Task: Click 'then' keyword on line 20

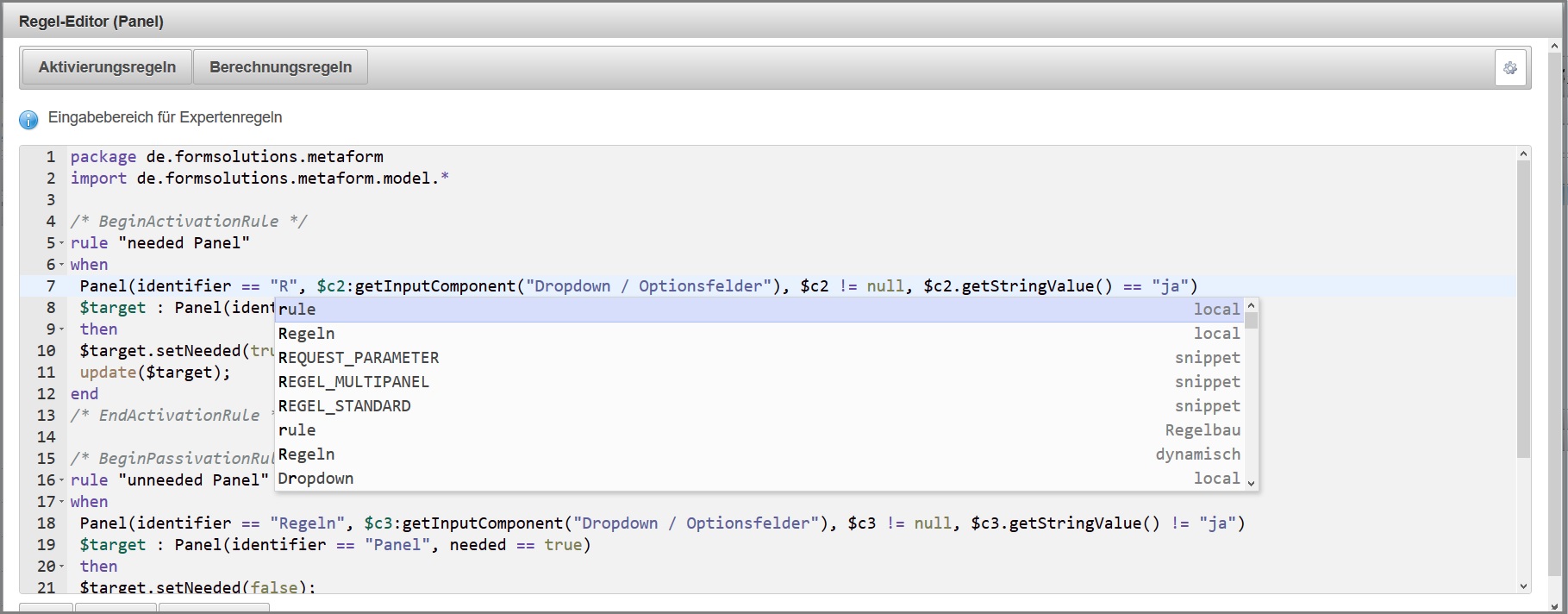Action: 98,567
